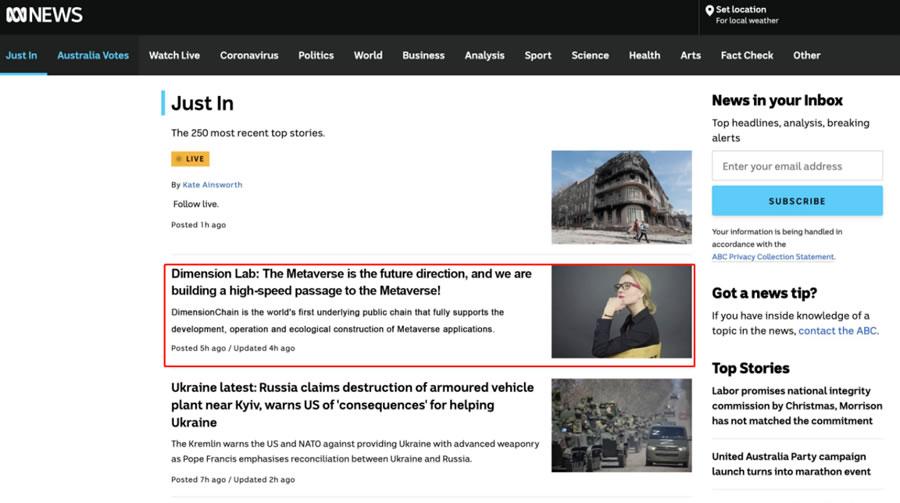Open the Dimension Lab Metaverse headline
This screenshot has height=503, width=900.
(351, 282)
